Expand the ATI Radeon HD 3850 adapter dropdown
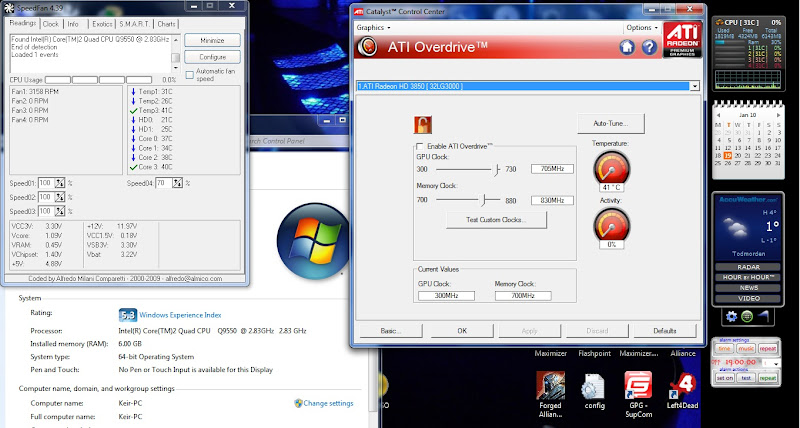 tap(694, 86)
